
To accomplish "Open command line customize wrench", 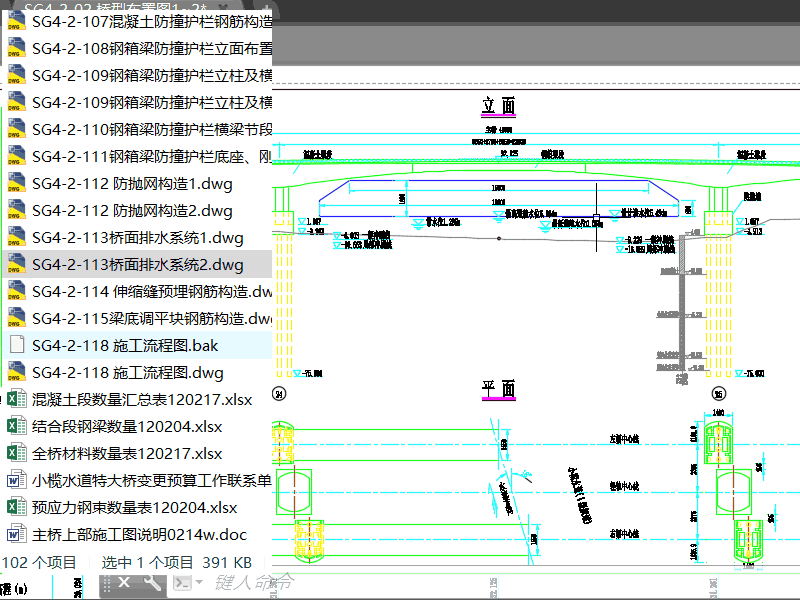I will coord(153,582).
